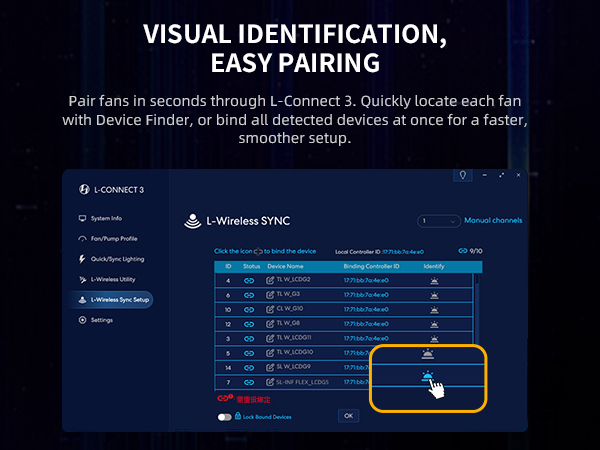Click the bind status link icon for SL W_LCDG9

click(x=249, y=368)
